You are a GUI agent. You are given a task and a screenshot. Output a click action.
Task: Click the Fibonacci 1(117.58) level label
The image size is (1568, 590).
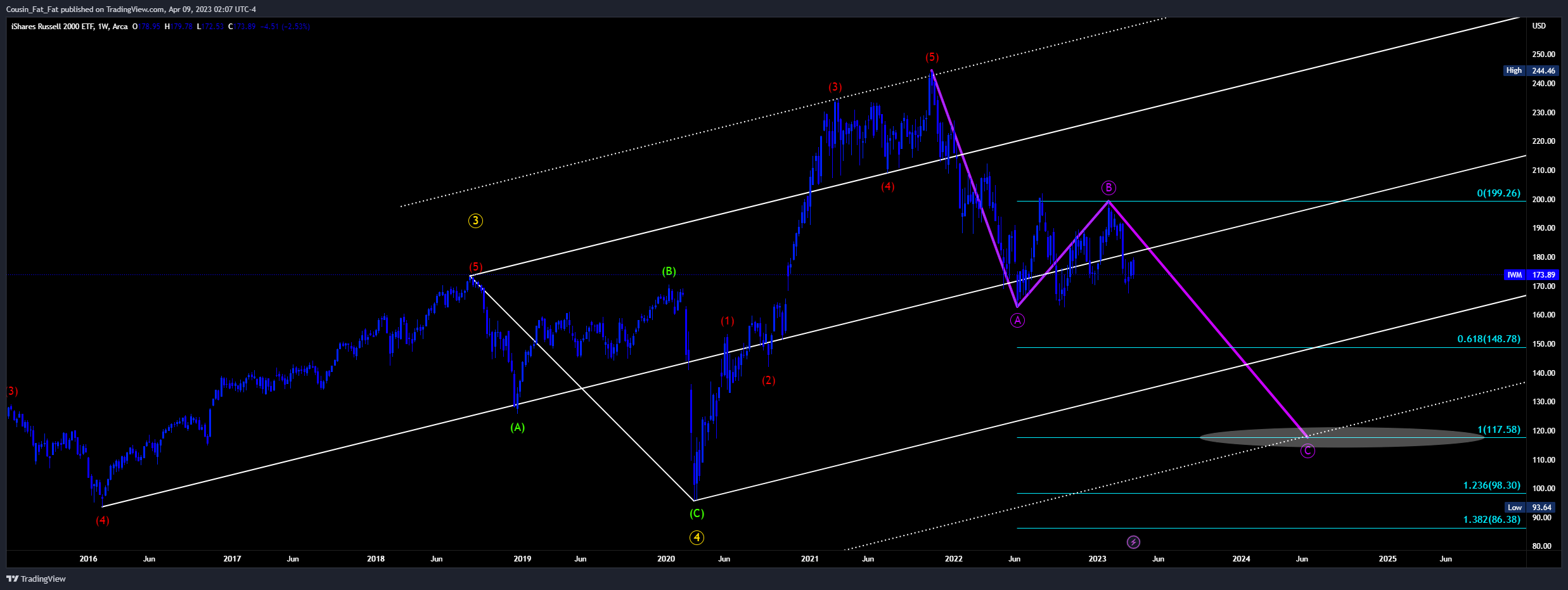click(1499, 430)
